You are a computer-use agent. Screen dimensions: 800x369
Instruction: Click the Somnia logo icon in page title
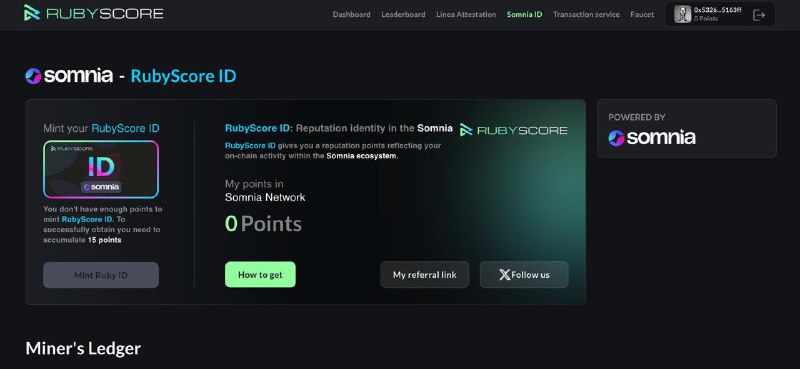pyautogui.click(x=33, y=76)
